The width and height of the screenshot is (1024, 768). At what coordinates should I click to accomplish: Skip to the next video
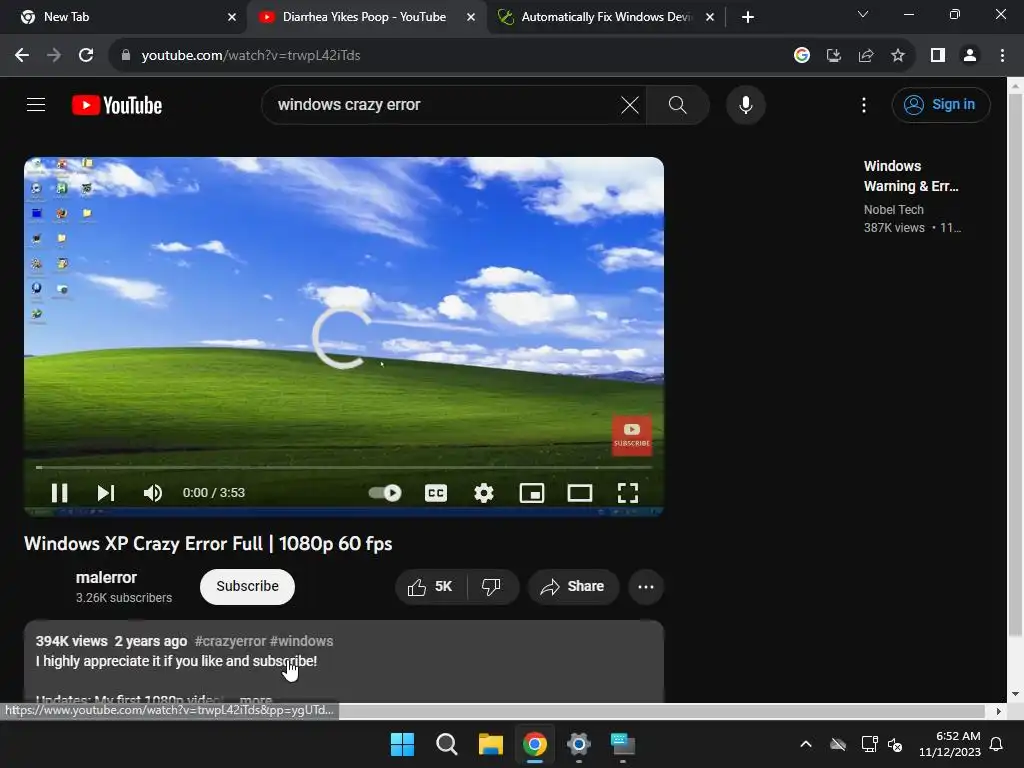click(106, 493)
